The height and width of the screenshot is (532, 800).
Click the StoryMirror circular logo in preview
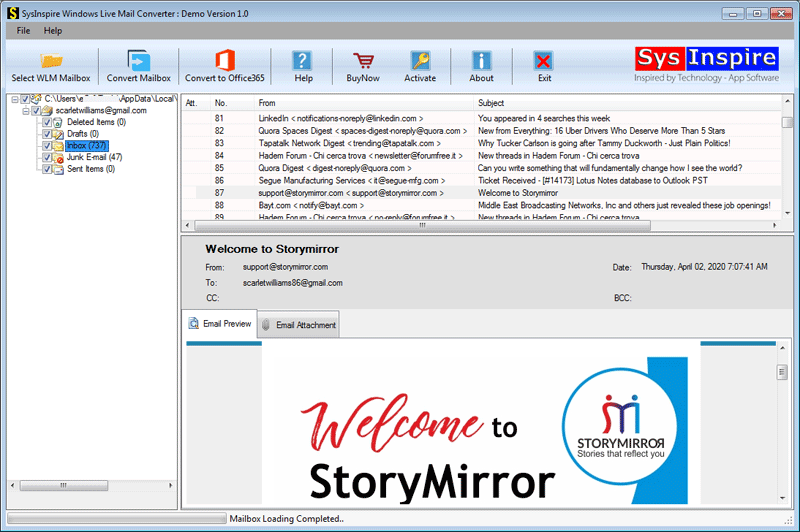pyautogui.click(x=620, y=426)
